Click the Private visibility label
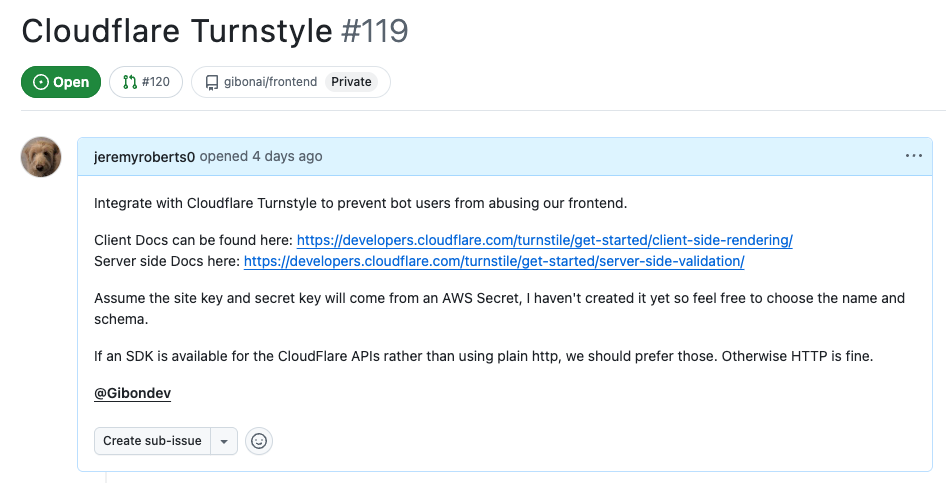Screen dimensions: 946x483 [x=351, y=82]
